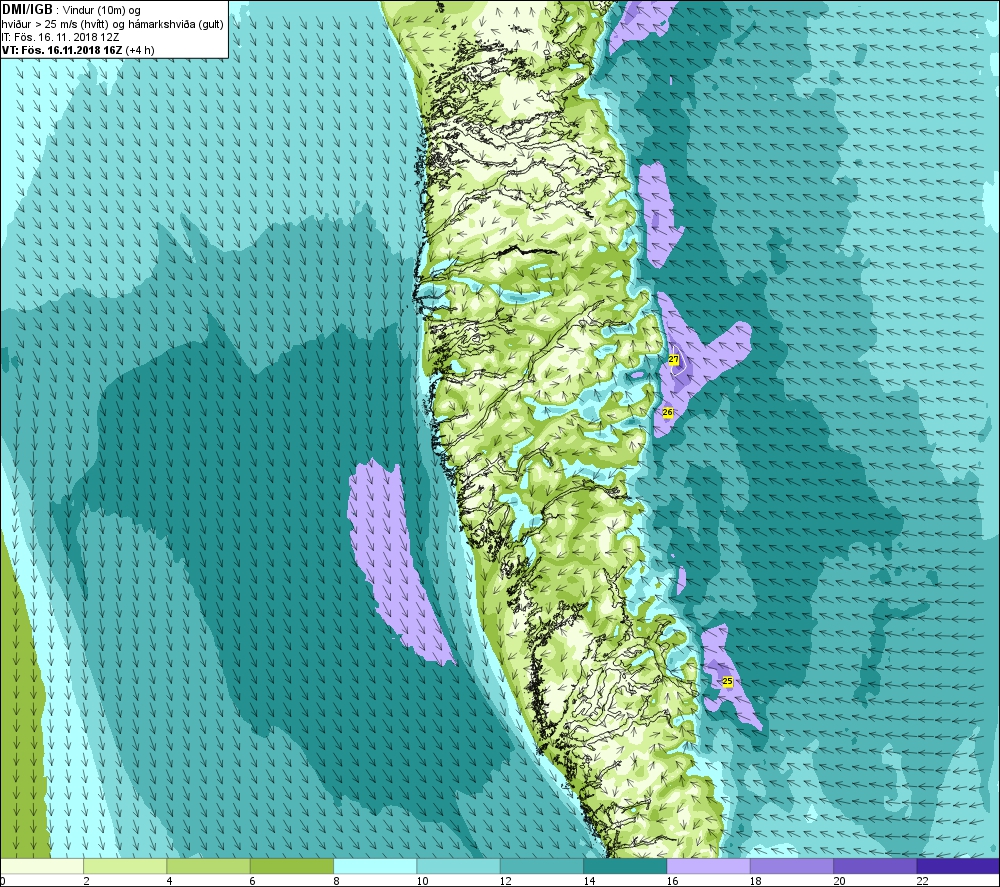Click the 'Vindur (10m) og' header text
This screenshot has width=1000, height=887.
(x=101, y=11)
